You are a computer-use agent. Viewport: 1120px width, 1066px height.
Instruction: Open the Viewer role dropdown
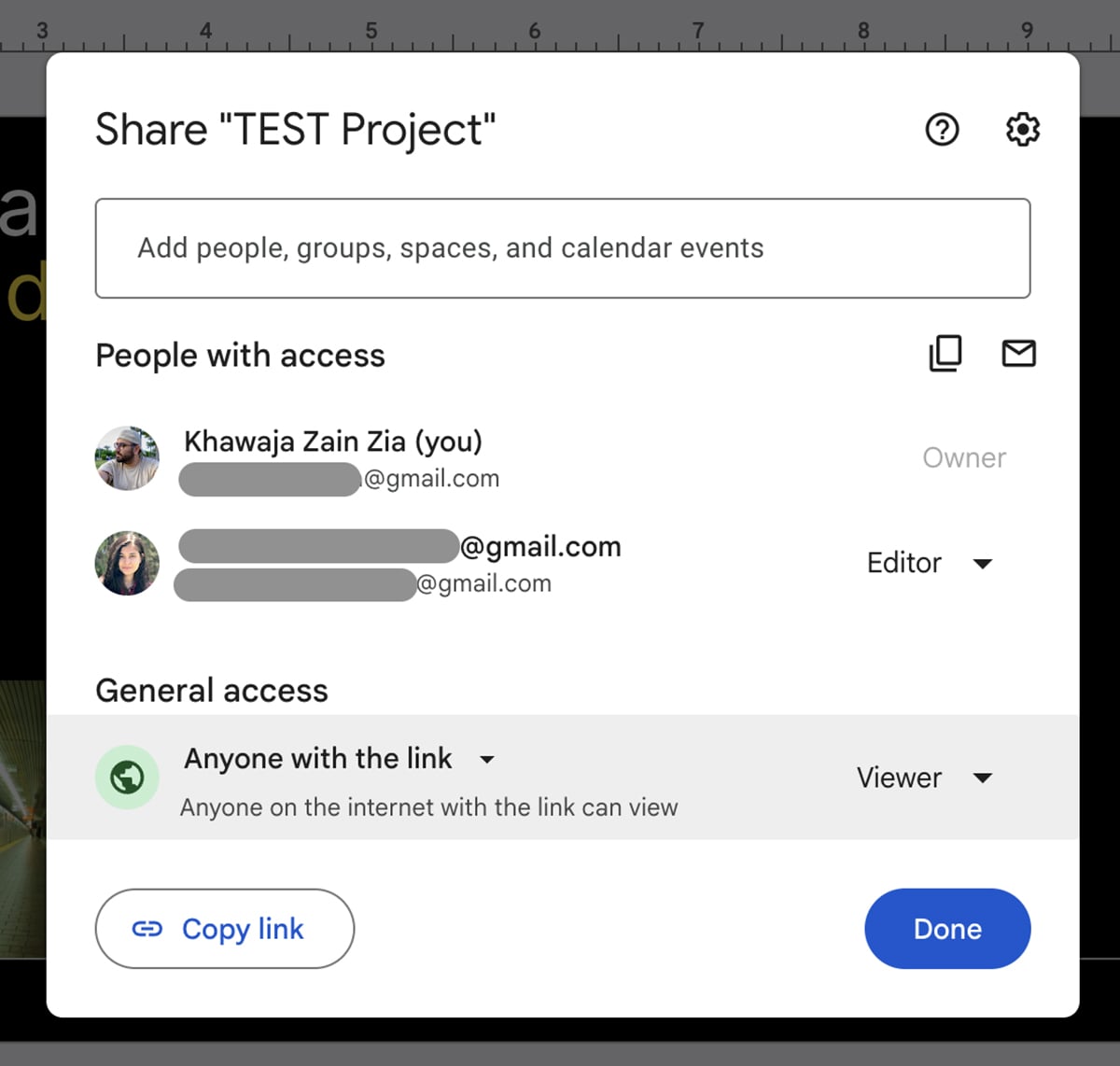pos(924,778)
